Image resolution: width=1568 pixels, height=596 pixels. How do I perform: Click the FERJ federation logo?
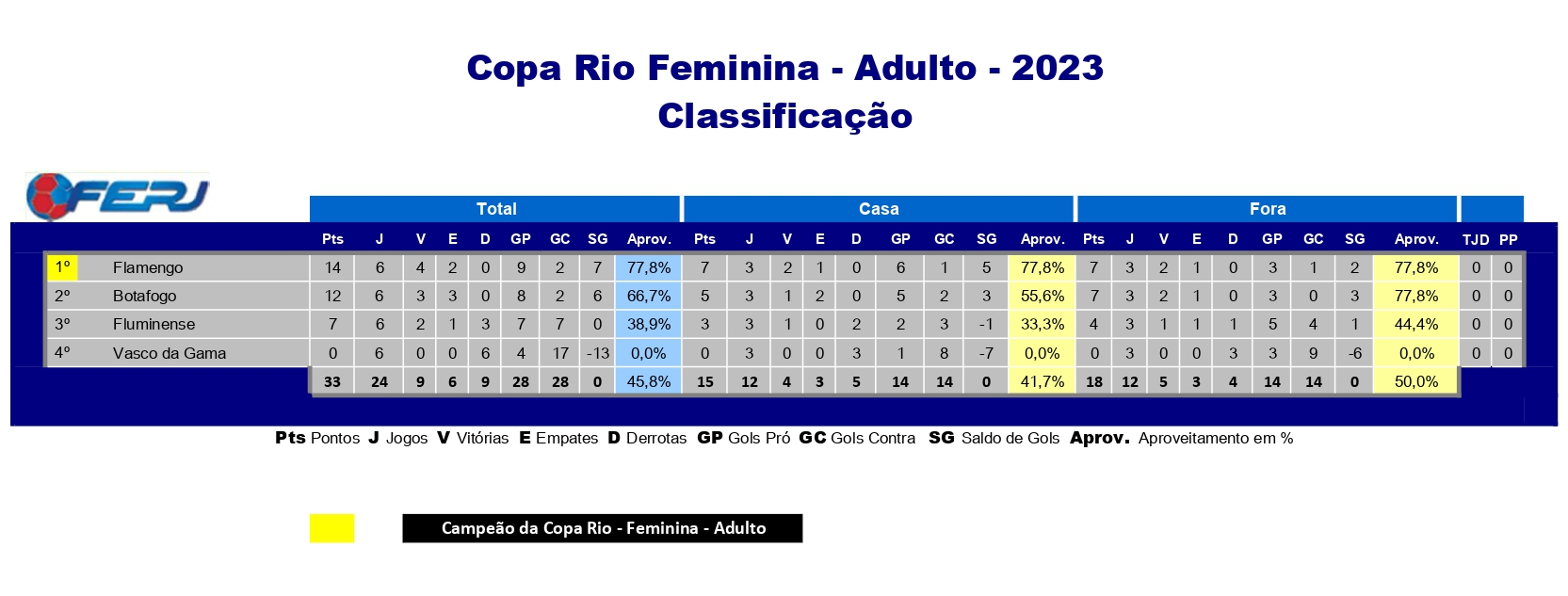click(117, 196)
